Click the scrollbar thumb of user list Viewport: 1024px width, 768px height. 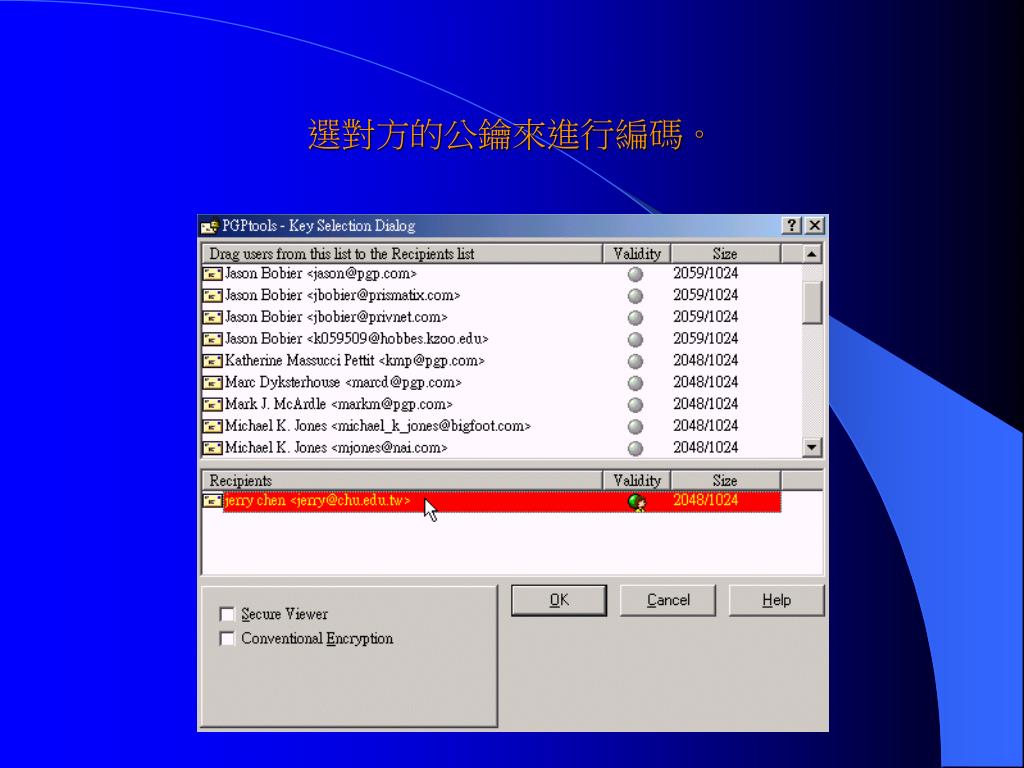coord(812,302)
